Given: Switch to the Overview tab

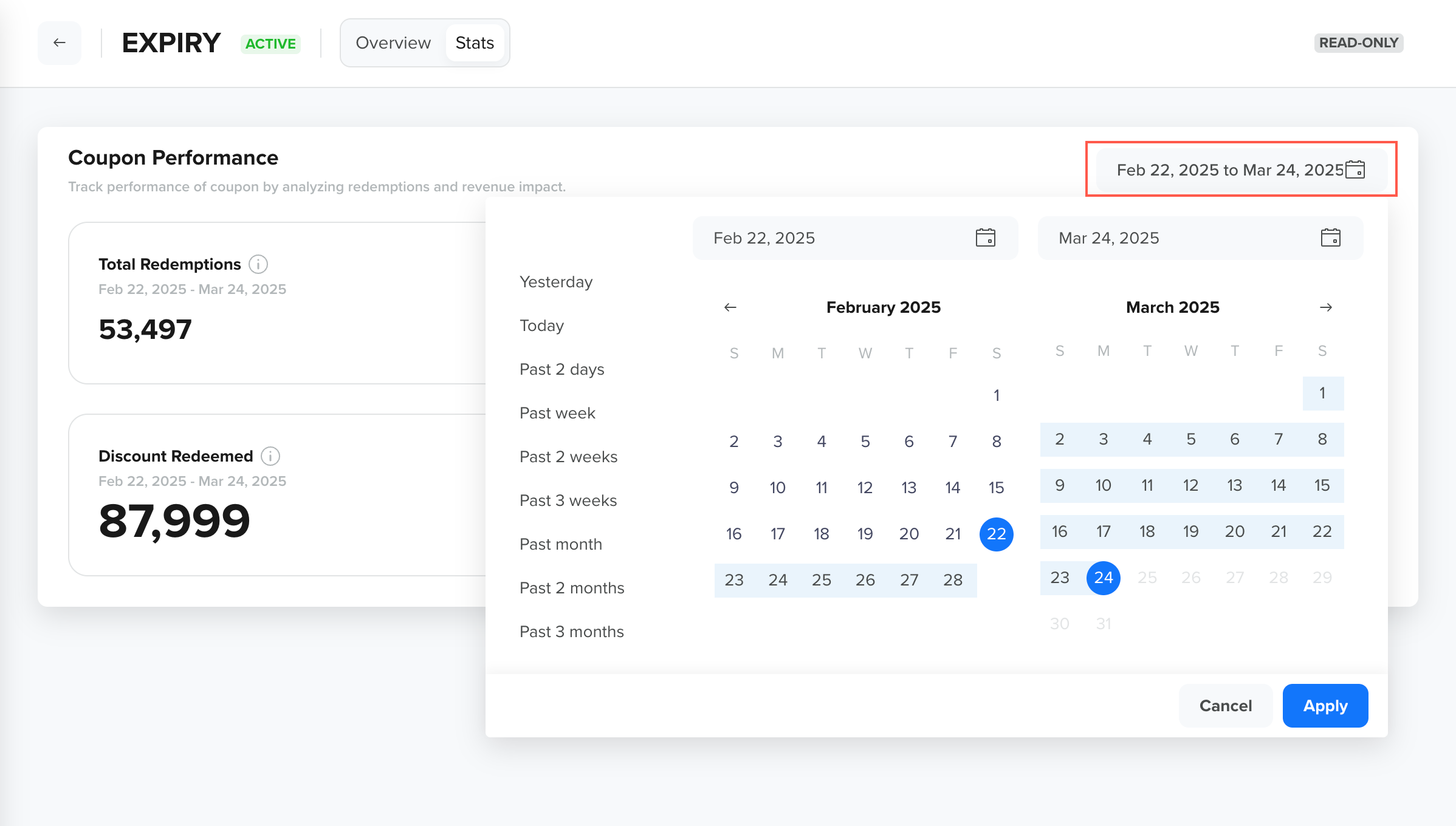Looking at the screenshot, I should click(393, 43).
